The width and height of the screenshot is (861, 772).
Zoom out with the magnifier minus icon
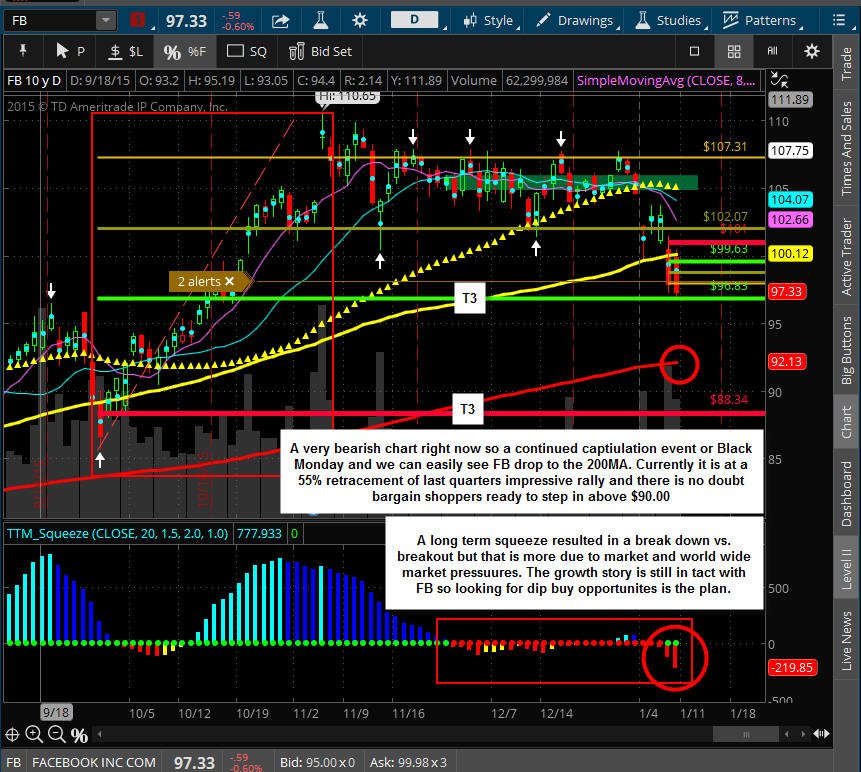click(57, 734)
